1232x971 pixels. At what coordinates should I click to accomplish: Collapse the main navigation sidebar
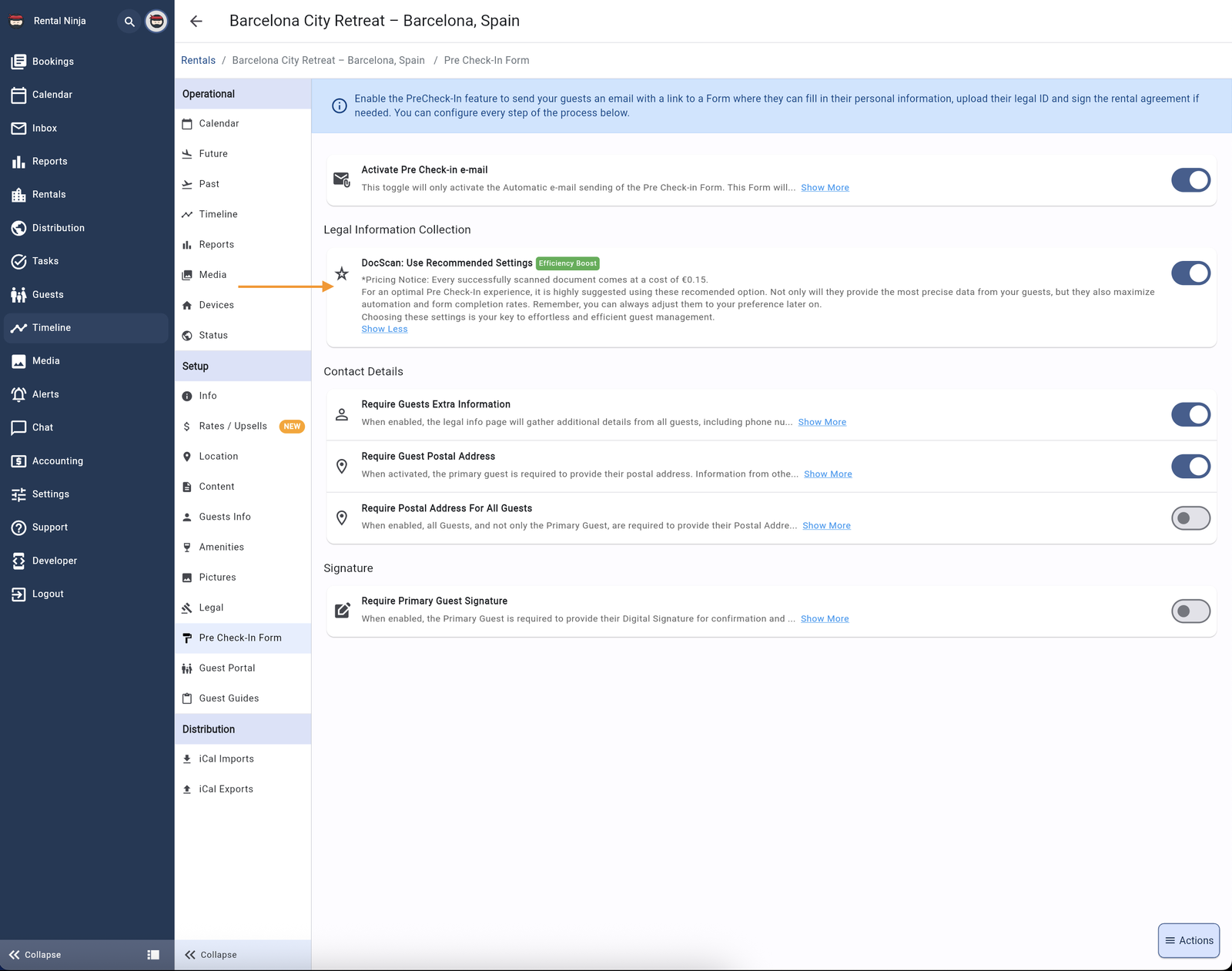click(x=35, y=955)
